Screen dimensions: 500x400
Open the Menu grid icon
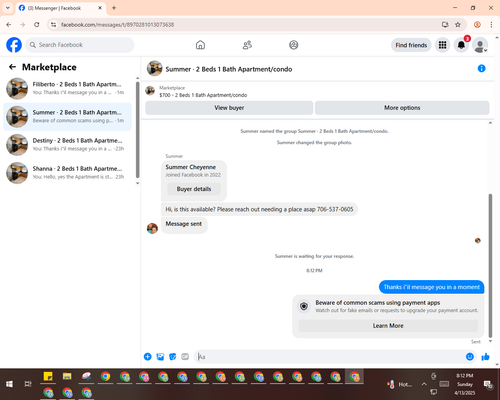442,45
